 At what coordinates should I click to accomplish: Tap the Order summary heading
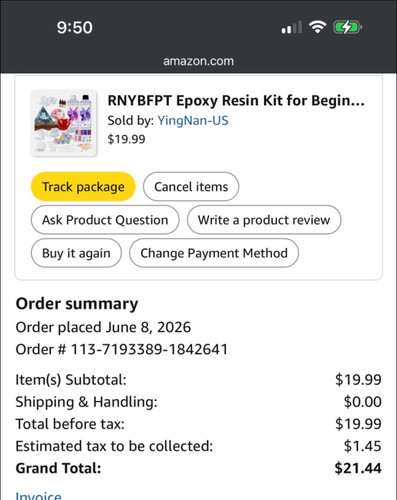click(x=77, y=304)
